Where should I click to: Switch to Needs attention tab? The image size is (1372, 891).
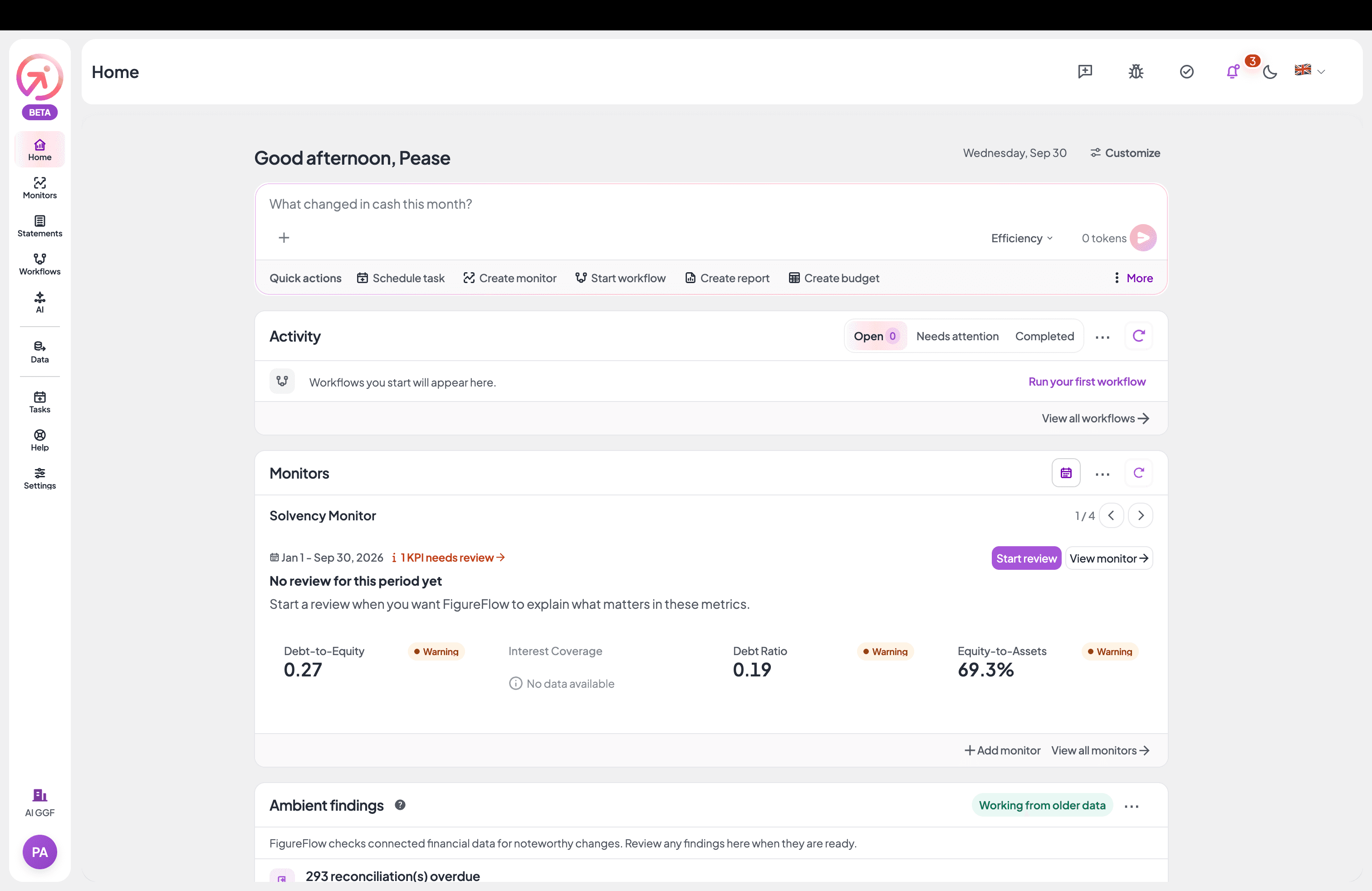click(957, 336)
